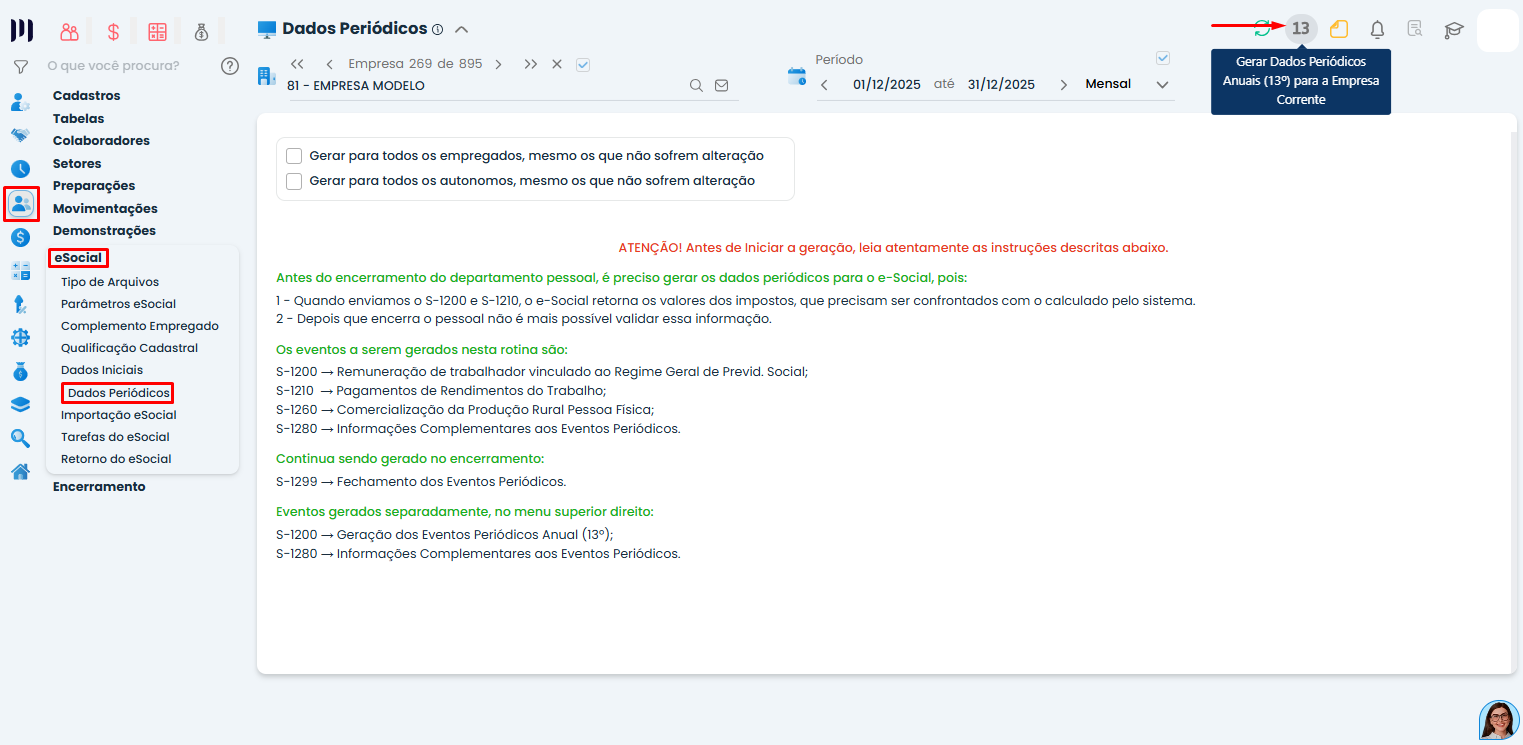The width and height of the screenshot is (1523, 745).
Task: Open the notifications bell
Action: pos(1377,29)
